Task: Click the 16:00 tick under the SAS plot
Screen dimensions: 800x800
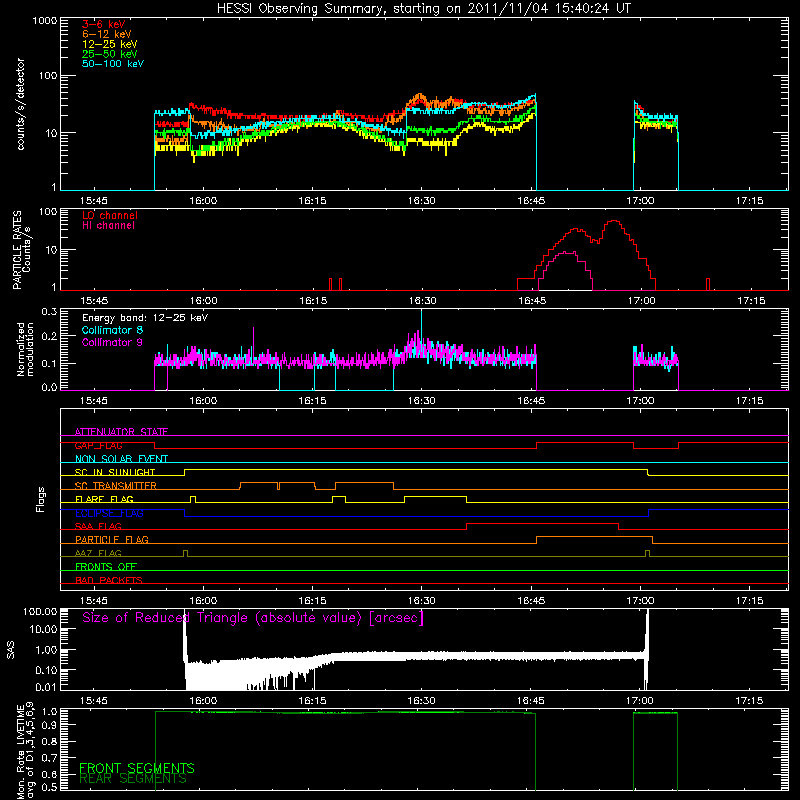Action: click(x=203, y=701)
